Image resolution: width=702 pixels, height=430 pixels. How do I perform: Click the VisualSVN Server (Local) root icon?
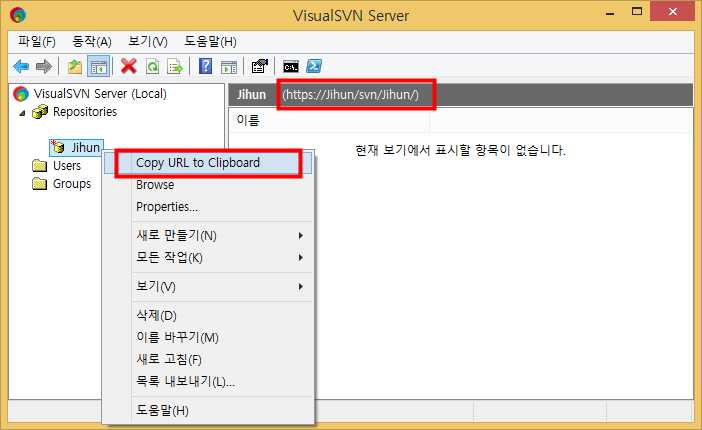click(x=21, y=94)
